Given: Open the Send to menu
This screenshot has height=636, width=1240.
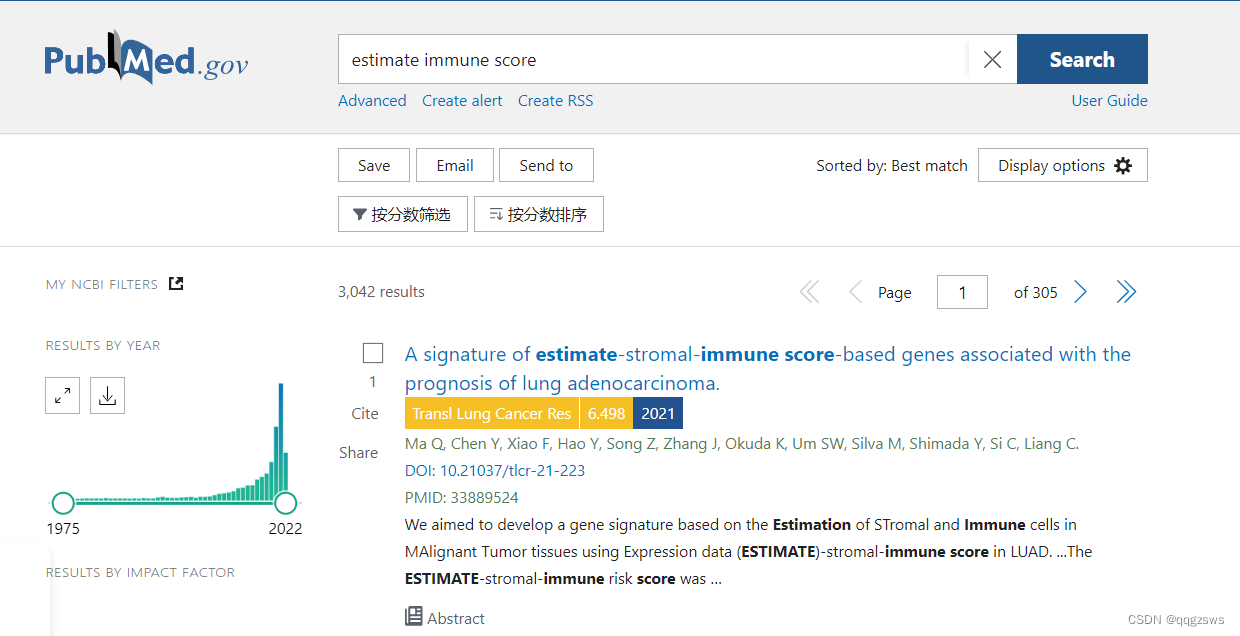Looking at the screenshot, I should coord(546,165).
